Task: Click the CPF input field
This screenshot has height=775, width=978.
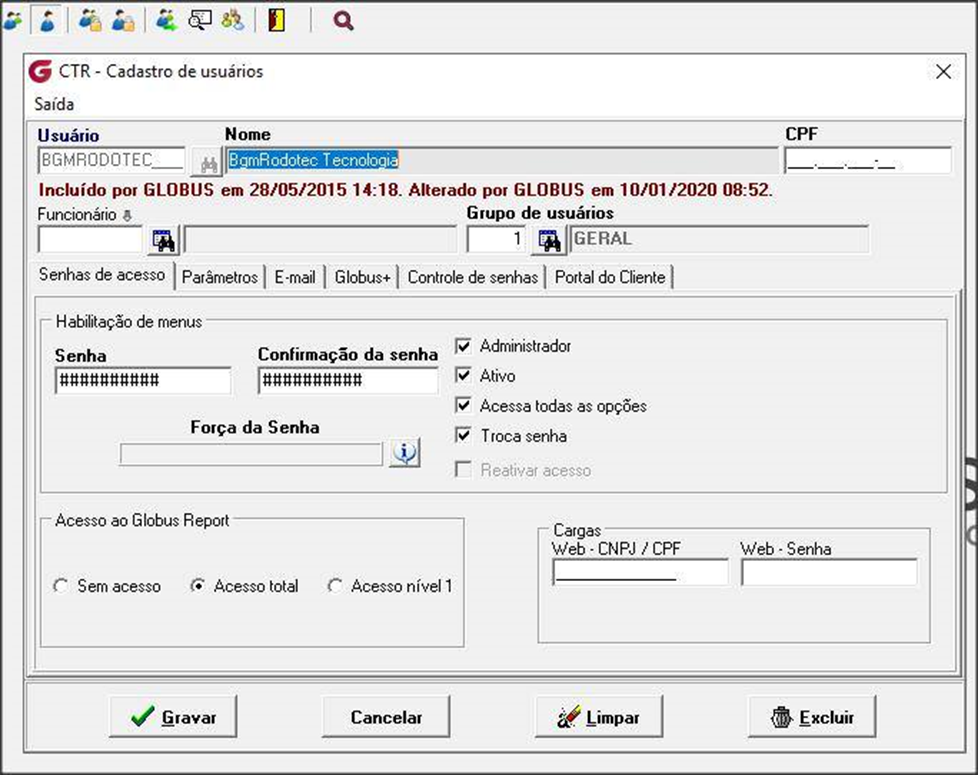Action: click(868, 160)
